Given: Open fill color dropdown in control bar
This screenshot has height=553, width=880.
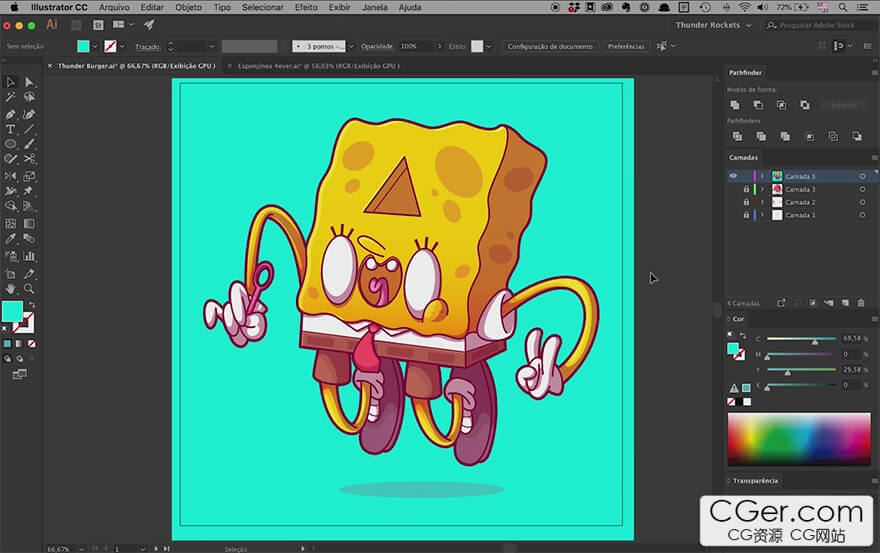Looking at the screenshot, I should 95,47.
